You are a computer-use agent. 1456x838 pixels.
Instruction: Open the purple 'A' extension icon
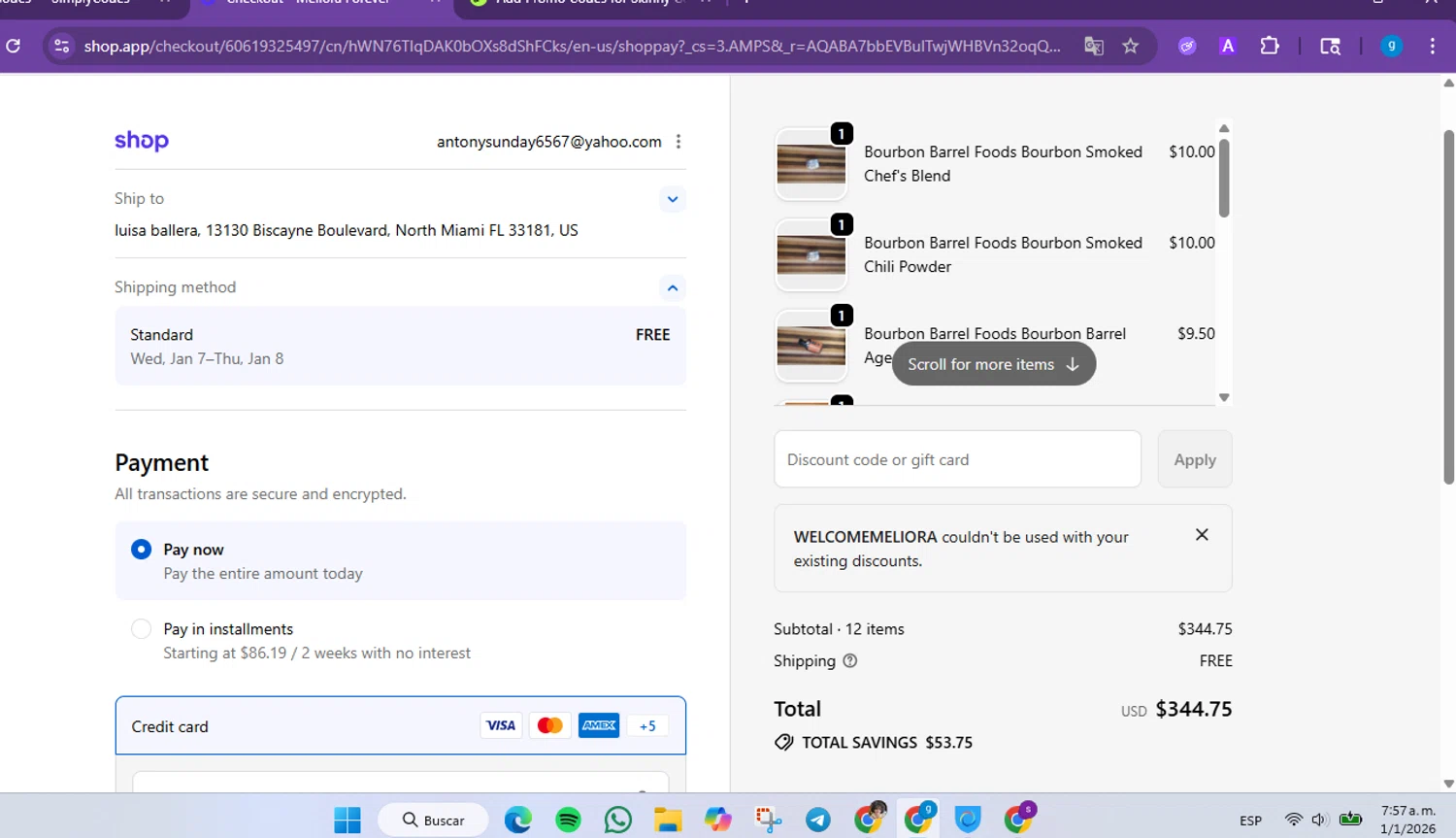tap(1228, 46)
